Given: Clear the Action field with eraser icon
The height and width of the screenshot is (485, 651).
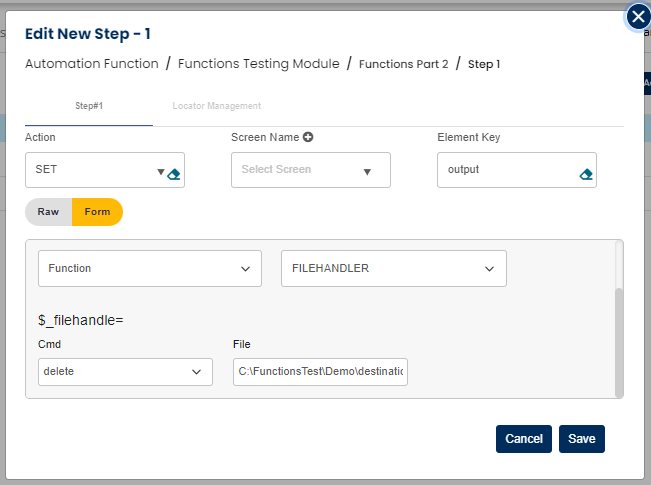Looking at the screenshot, I should coord(173,173).
